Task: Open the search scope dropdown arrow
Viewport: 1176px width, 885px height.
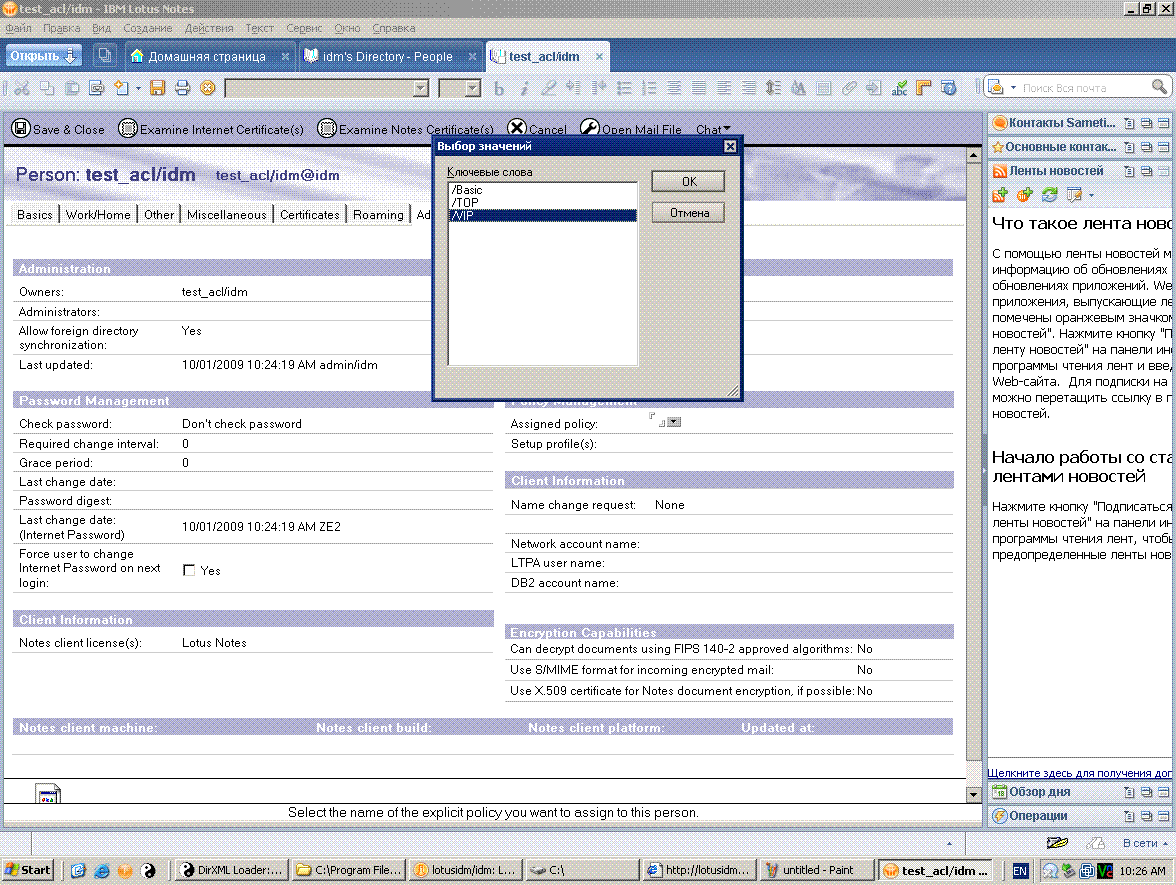Action: [1013, 88]
